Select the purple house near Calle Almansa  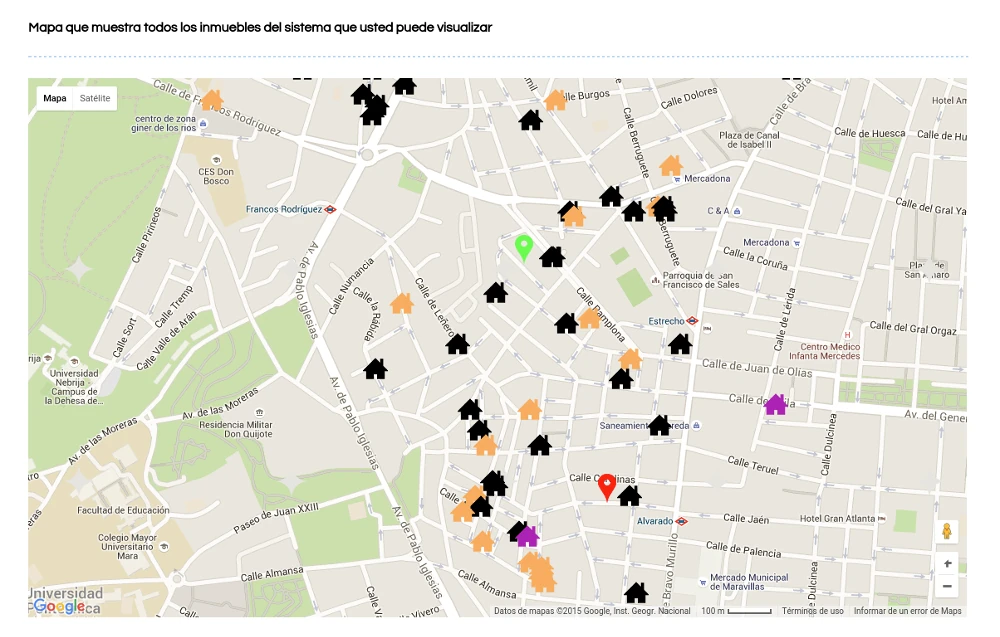pos(527,536)
